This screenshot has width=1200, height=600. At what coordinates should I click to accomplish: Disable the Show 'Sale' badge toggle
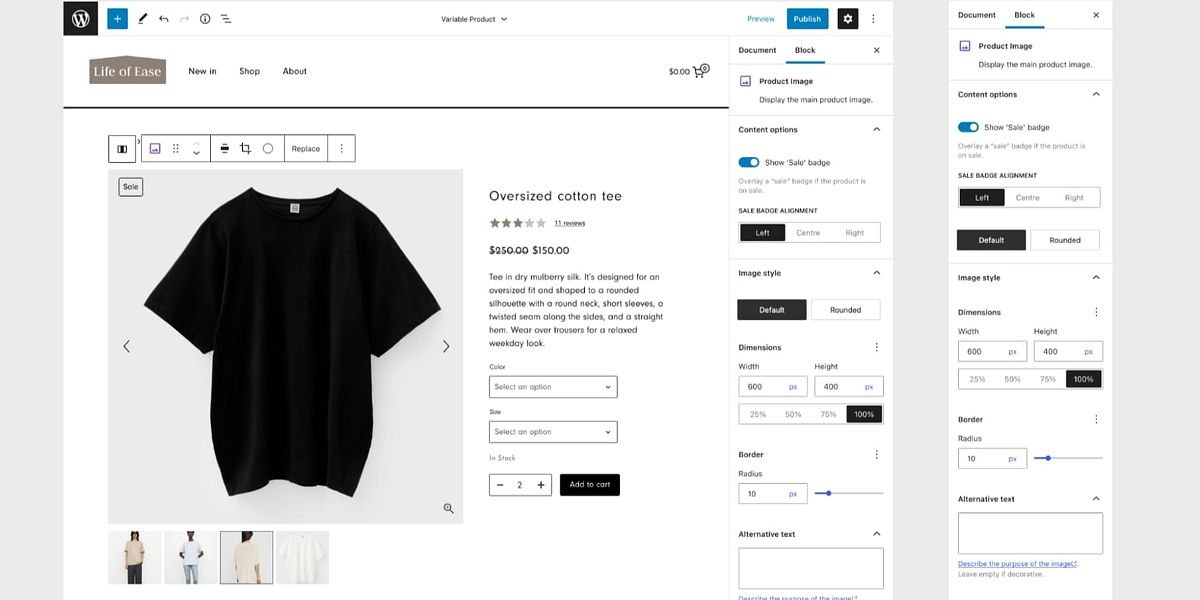point(749,161)
